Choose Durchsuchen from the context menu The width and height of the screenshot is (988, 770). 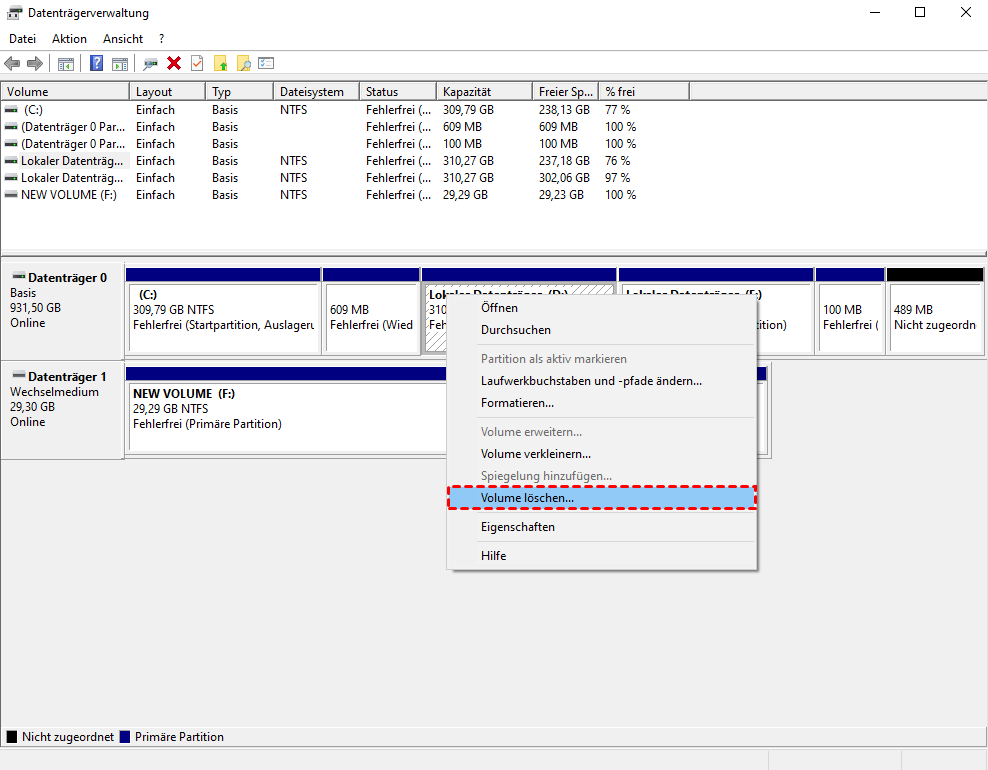tap(602, 330)
